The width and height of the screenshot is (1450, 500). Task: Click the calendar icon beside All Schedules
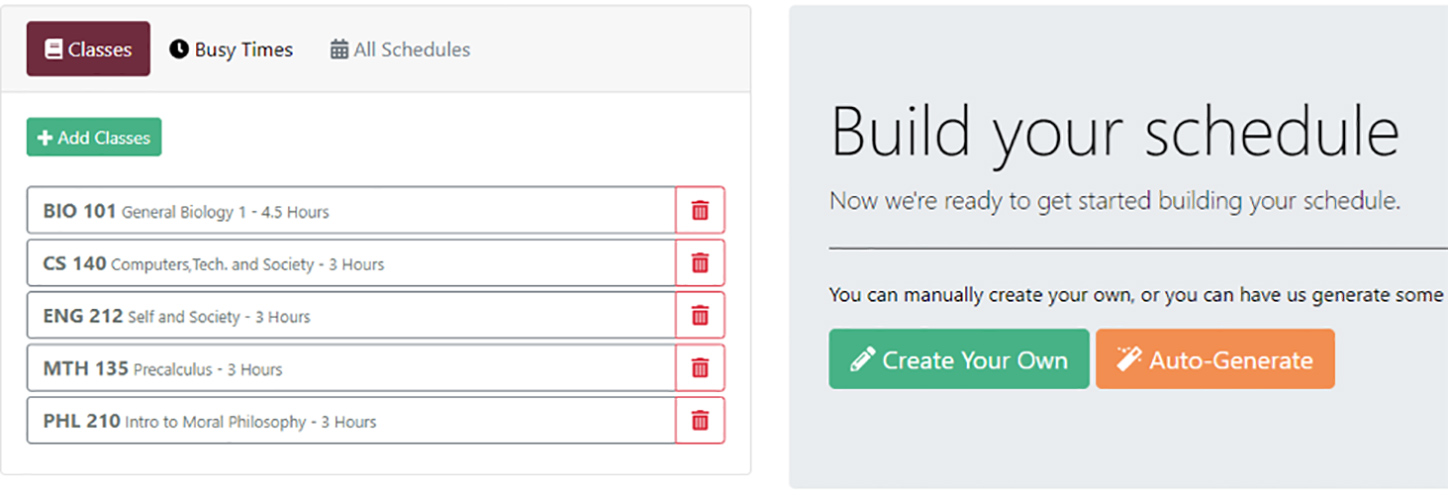[x=340, y=49]
